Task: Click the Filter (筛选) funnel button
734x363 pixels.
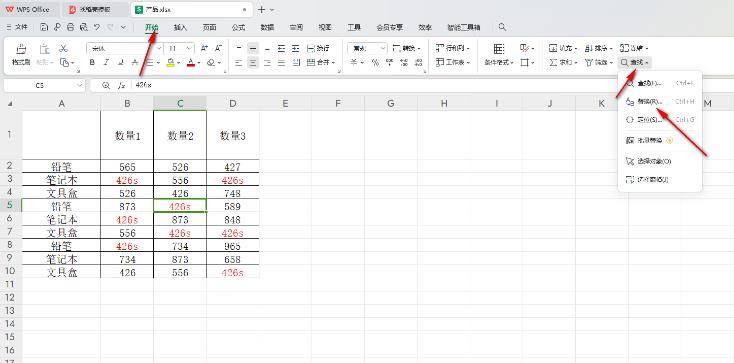Action: coord(599,62)
